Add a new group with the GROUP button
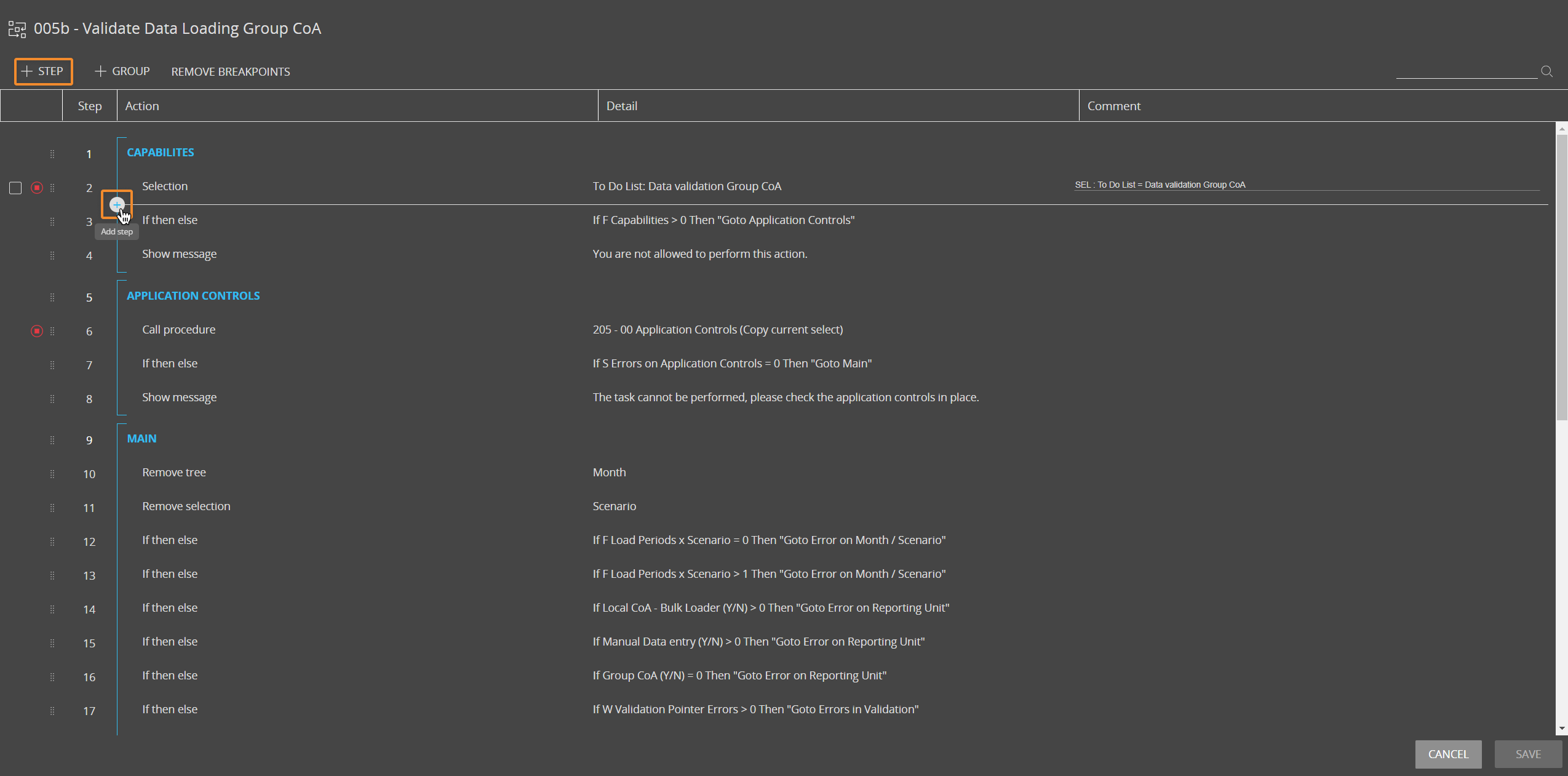Image resolution: width=1568 pixels, height=776 pixels. point(122,71)
